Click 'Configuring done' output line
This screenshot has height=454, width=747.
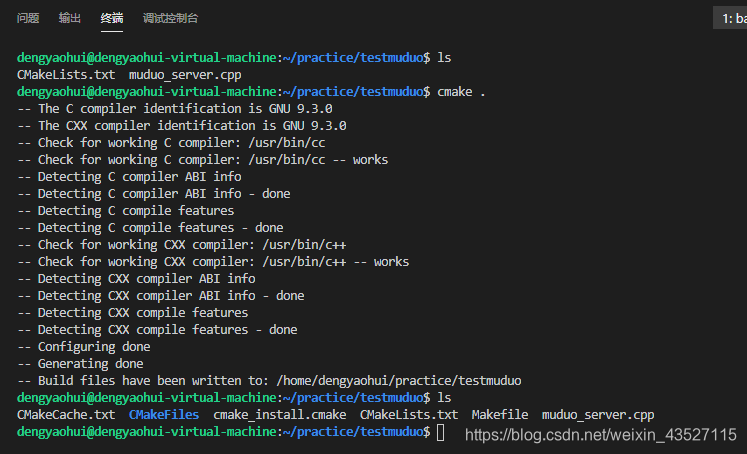pos(84,347)
